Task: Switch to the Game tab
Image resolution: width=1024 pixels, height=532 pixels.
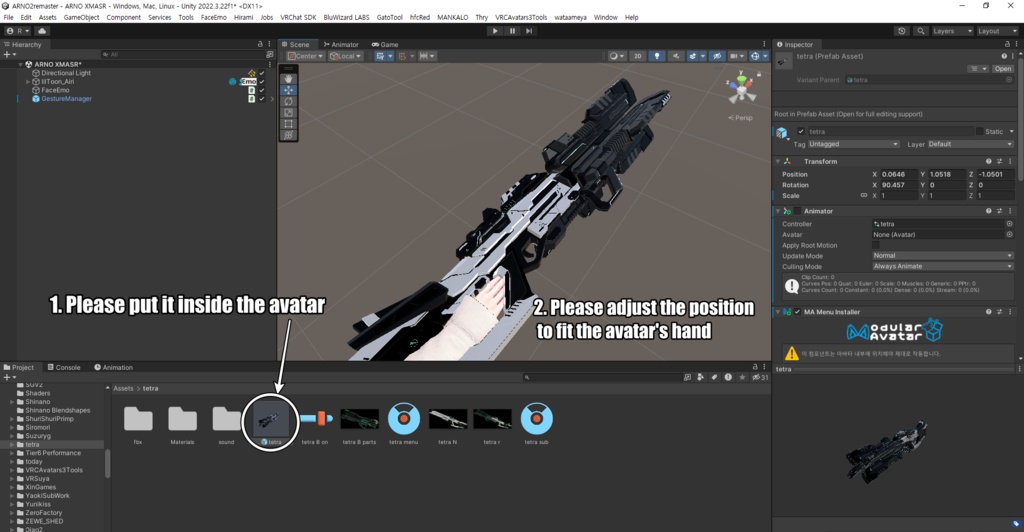Action: click(385, 44)
